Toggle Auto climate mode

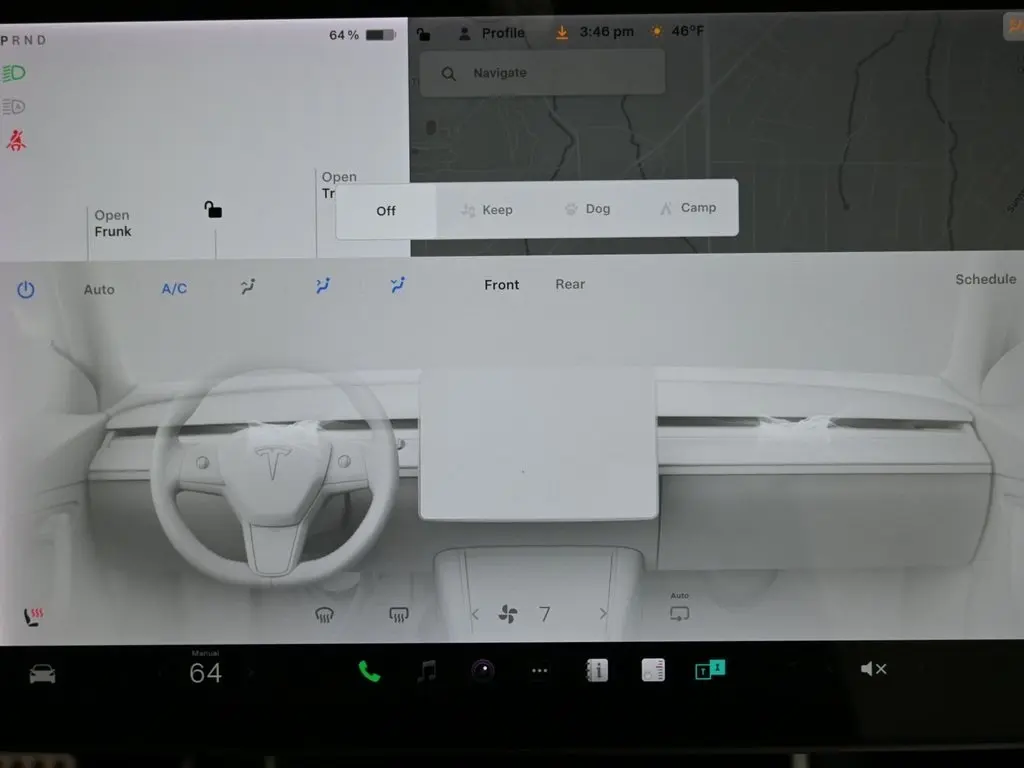point(99,289)
